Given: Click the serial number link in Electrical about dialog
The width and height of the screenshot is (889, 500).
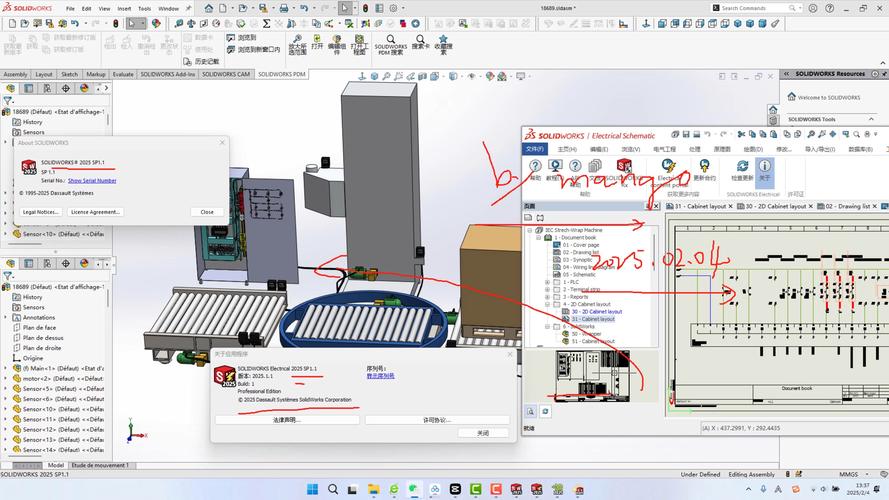Looking at the screenshot, I should coord(380,376).
